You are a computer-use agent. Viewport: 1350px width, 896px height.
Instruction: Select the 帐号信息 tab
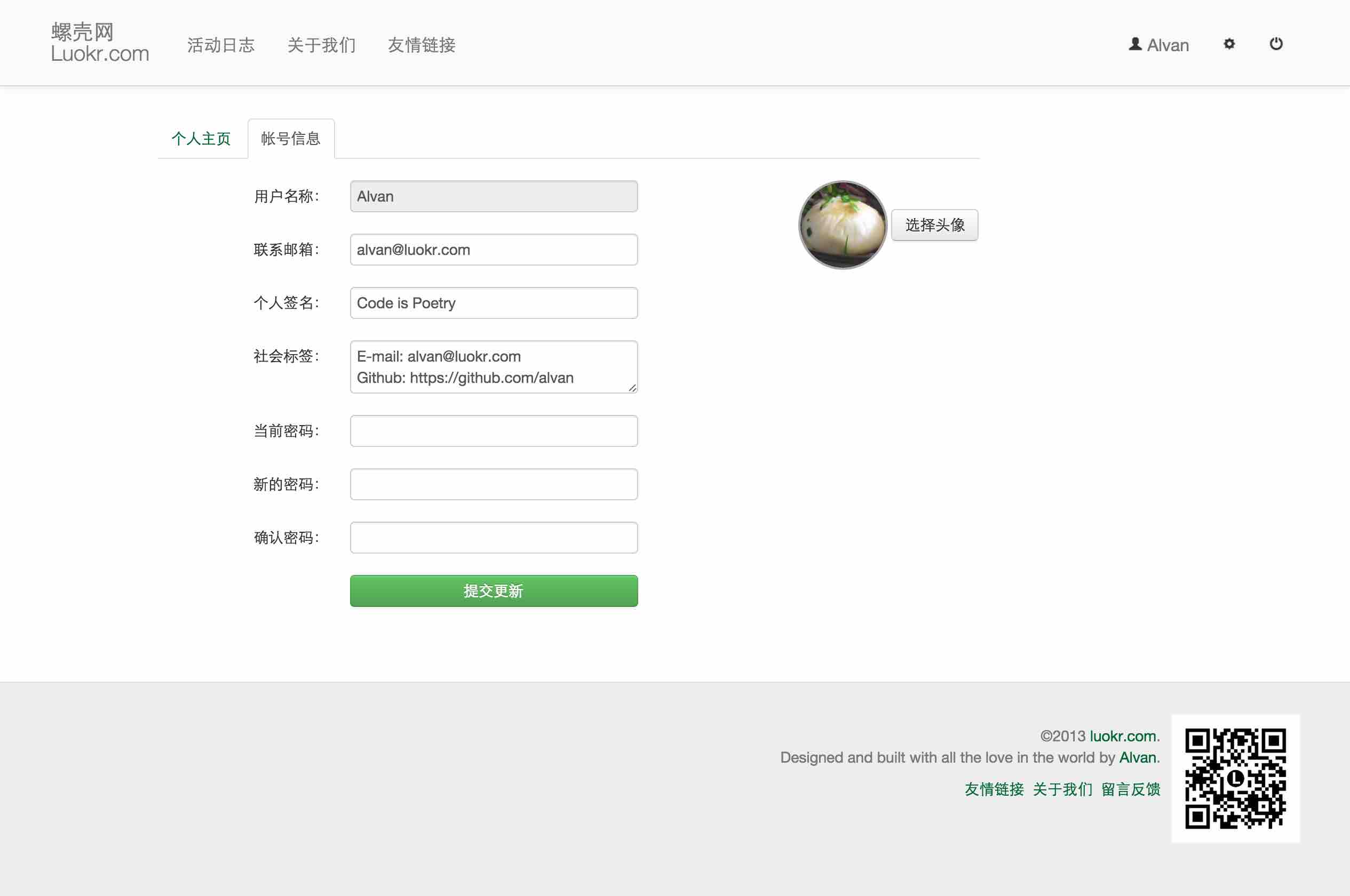pos(290,138)
